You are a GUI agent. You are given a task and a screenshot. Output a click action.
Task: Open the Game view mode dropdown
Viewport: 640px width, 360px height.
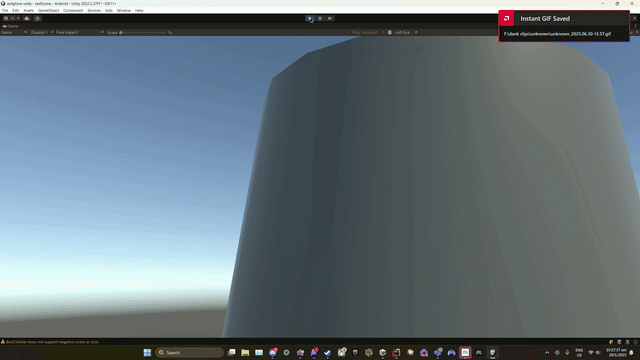(13, 32)
